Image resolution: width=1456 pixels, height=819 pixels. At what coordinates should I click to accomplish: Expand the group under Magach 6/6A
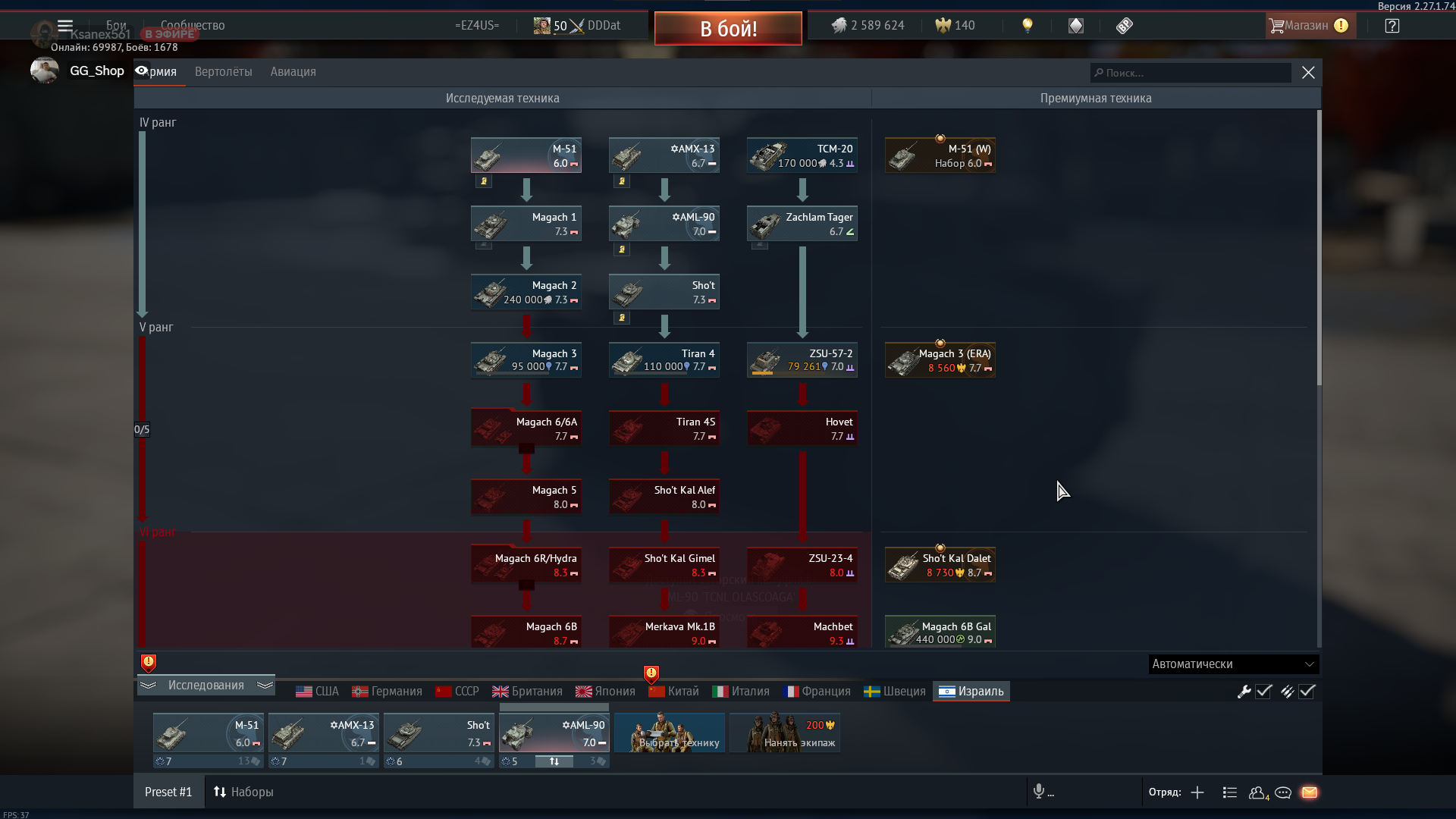pos(526,449)
